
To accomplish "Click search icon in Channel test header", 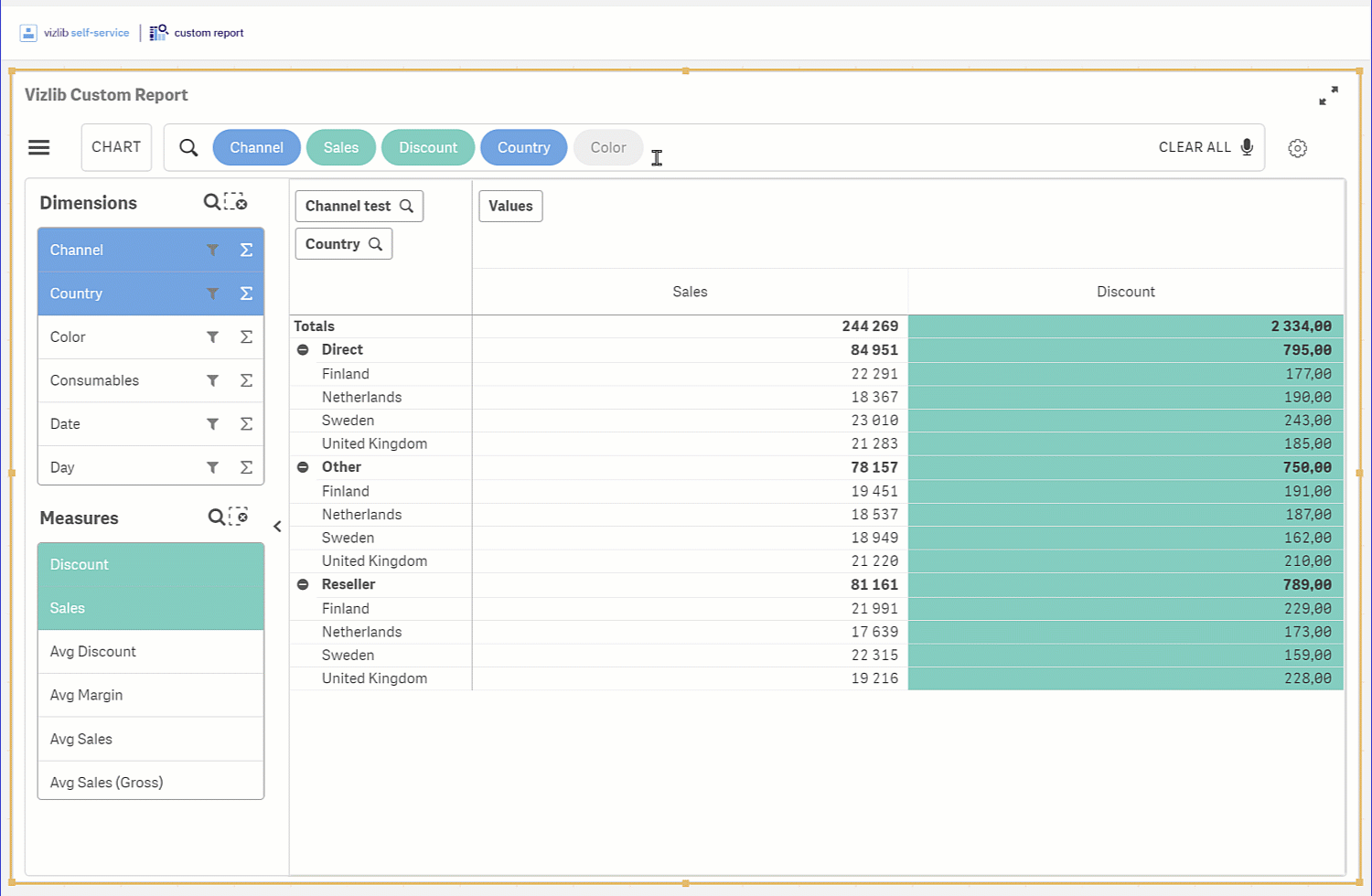I will tap(407, 207).
